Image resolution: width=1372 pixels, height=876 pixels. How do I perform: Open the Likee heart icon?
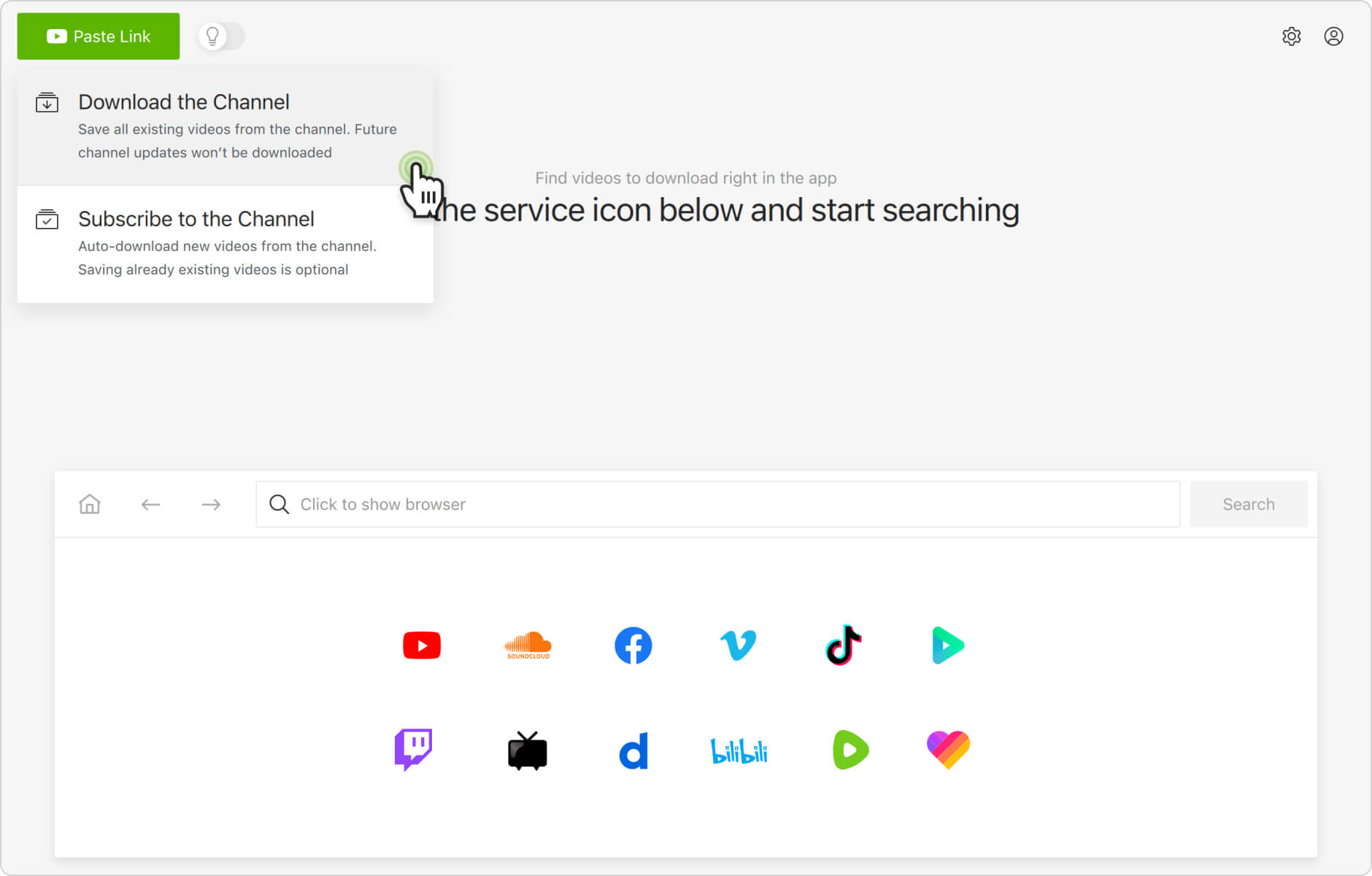pyautogui.click(x=948, y=750)
